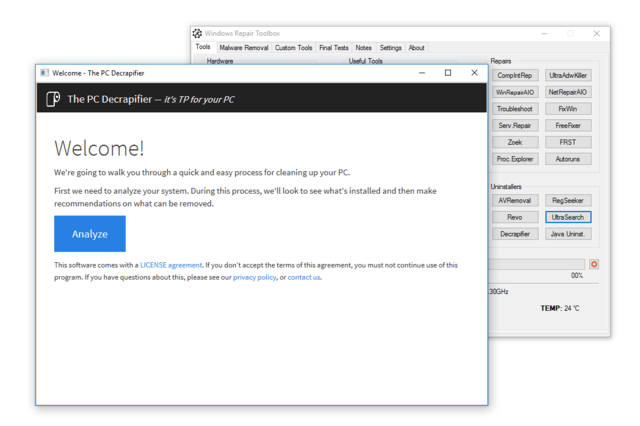Follow the contact us link

point(304,277)
